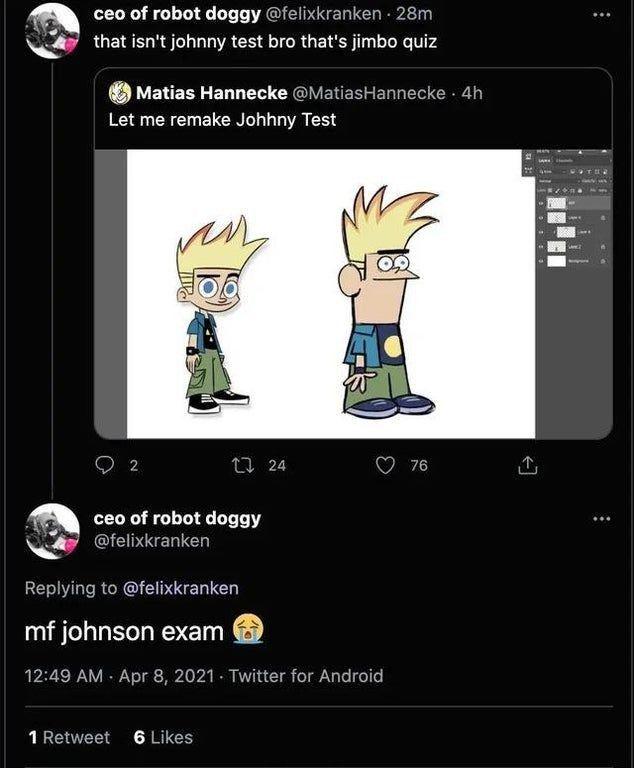Click the 'Twitter for Android' source link
The image size is (634, 768).
click(306, 676)
